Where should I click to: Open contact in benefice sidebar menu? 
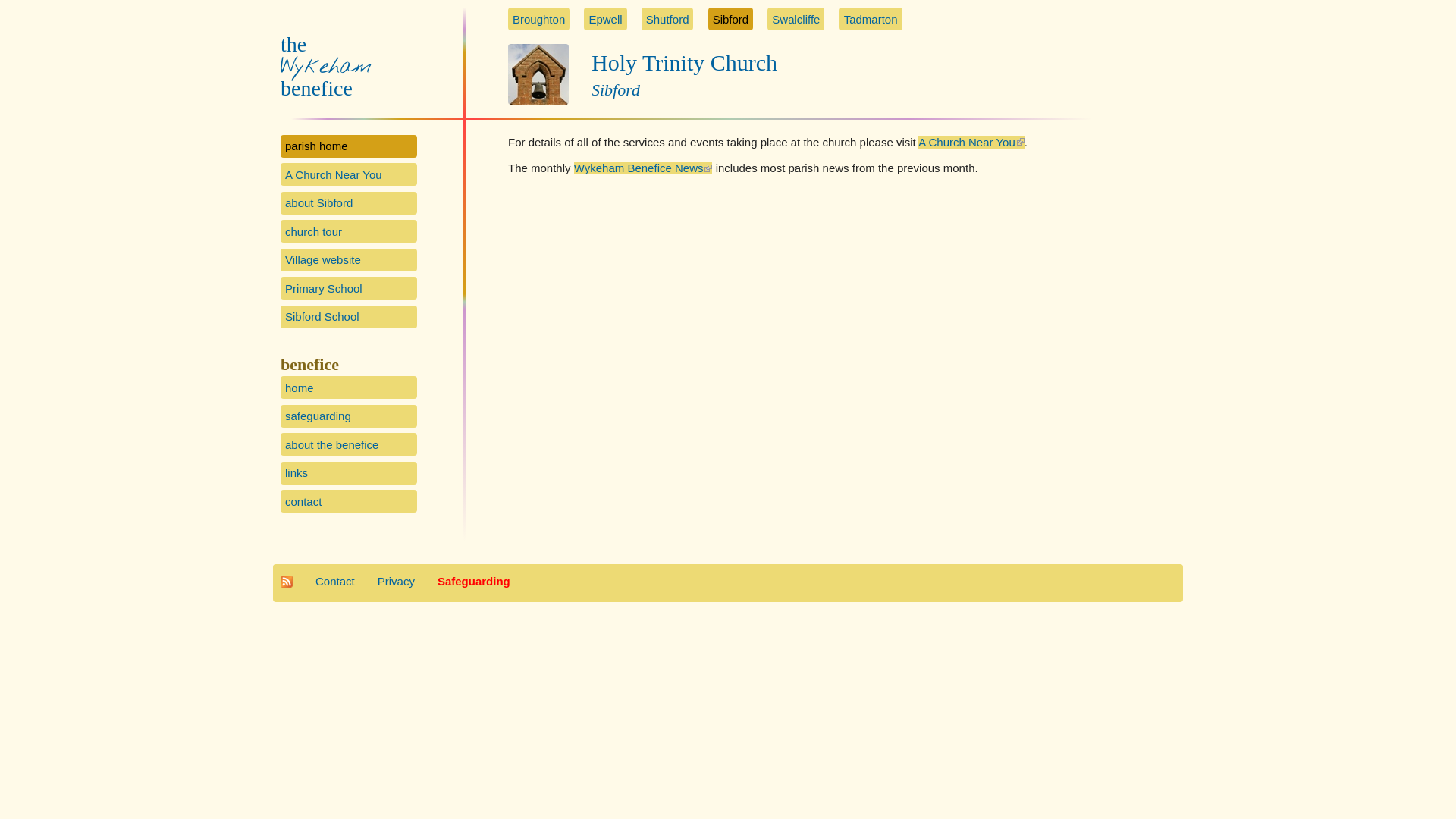click(349, 501)
